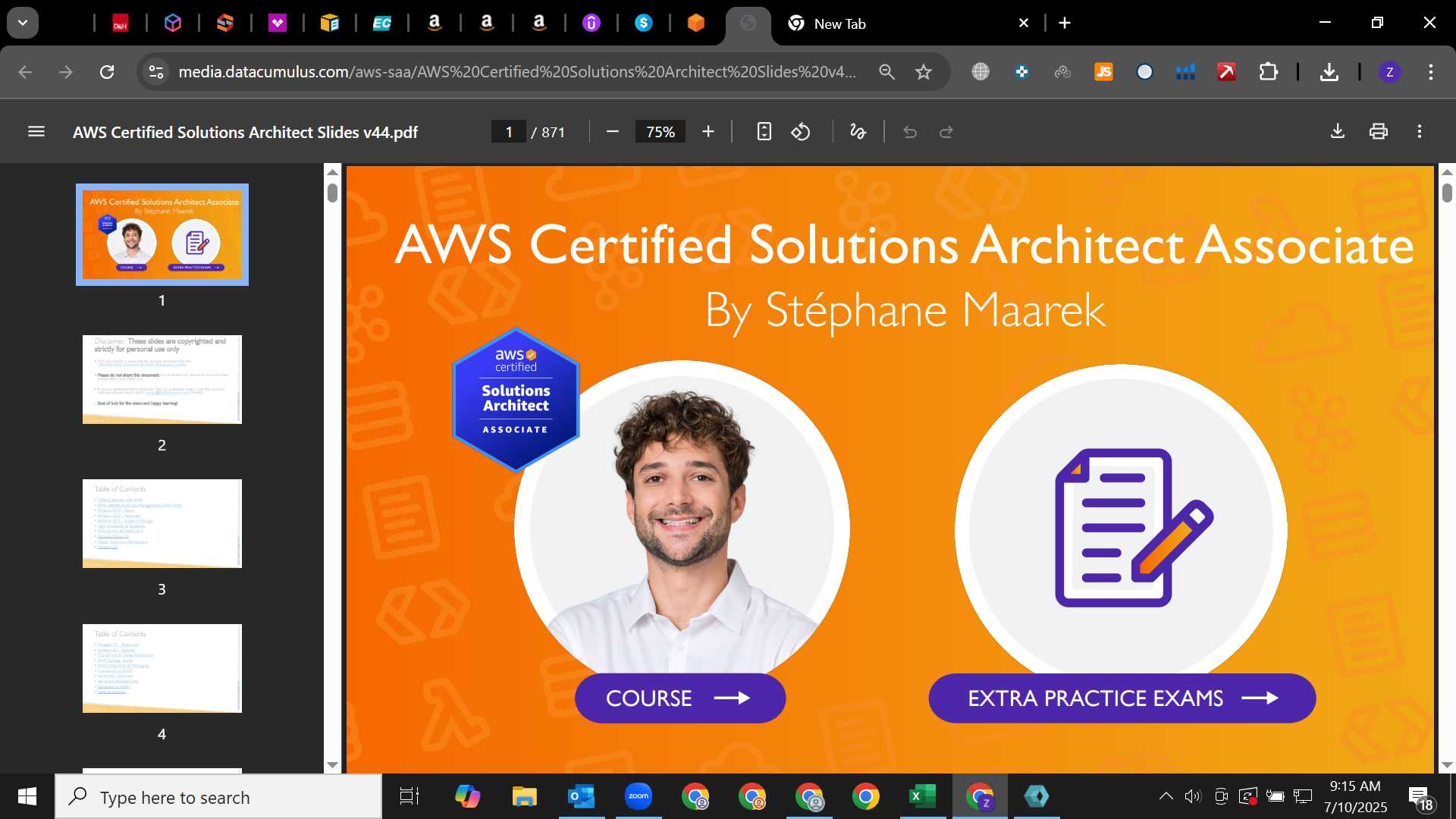Rotate the PDF counterclockwise
Image resolution: width=1456 pixels, height=819 pixels.
801,132
